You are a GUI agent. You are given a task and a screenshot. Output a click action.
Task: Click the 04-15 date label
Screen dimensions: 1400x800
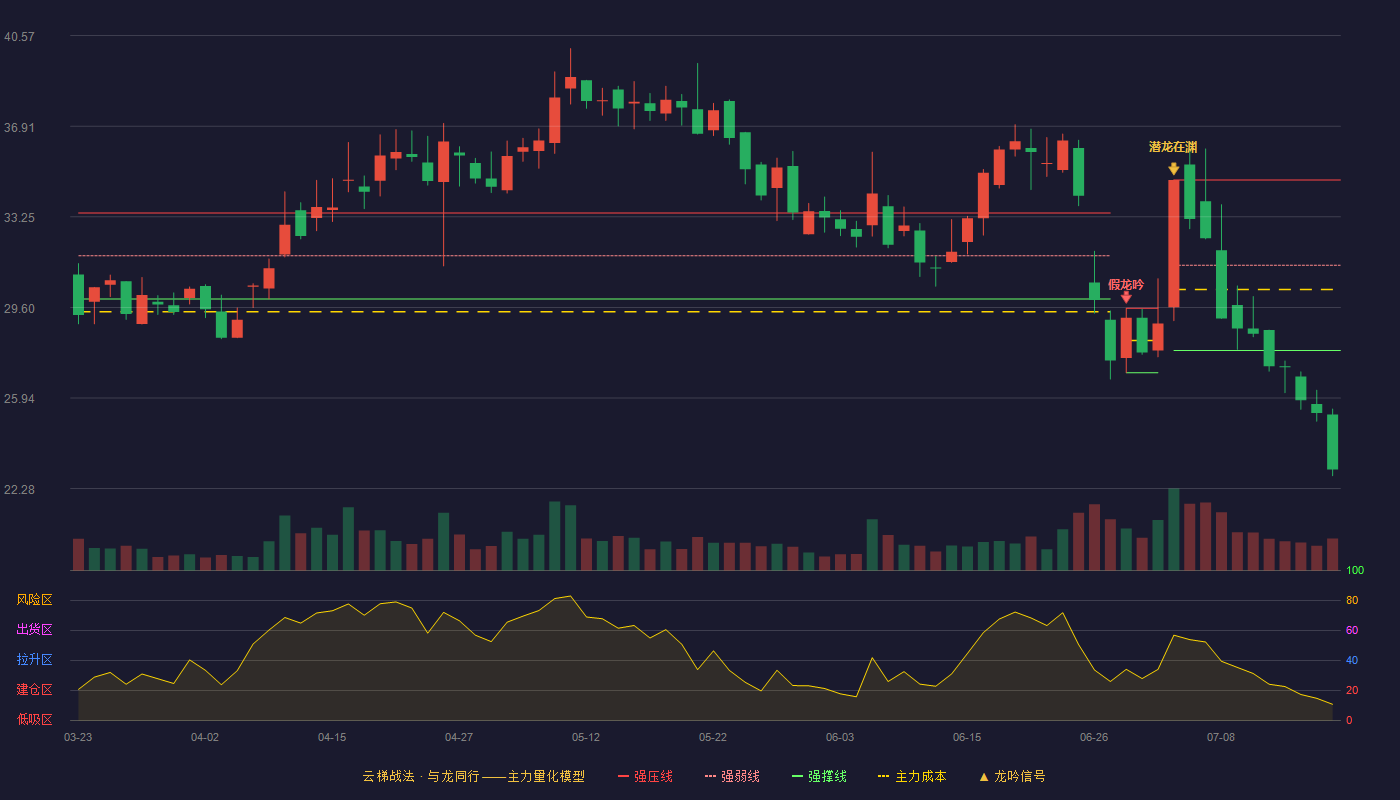pos(332,737)
